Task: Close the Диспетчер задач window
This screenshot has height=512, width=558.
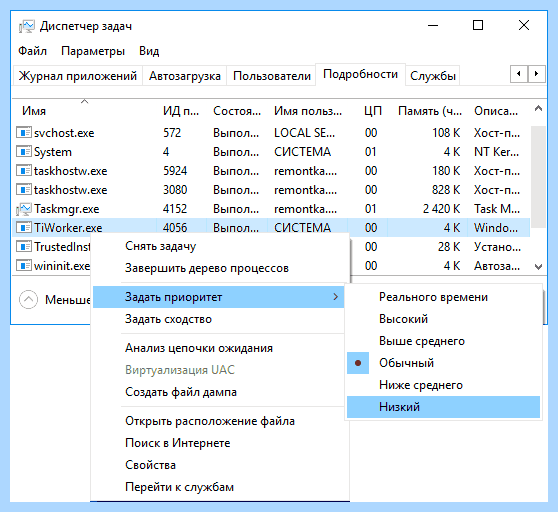Action: [x=524, y=25]
